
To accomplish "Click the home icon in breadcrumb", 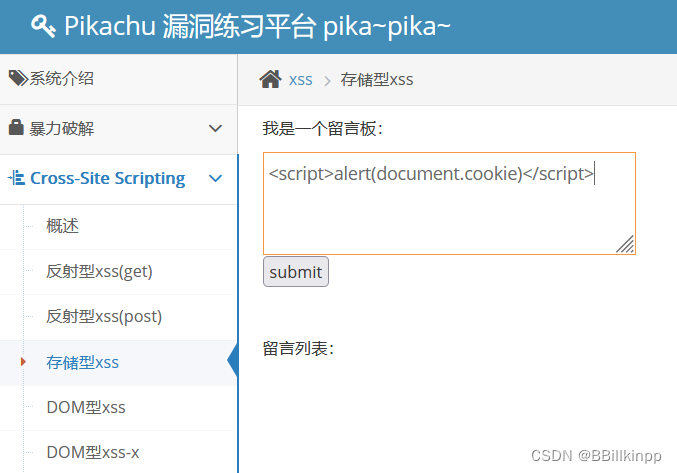I will 270,79.
